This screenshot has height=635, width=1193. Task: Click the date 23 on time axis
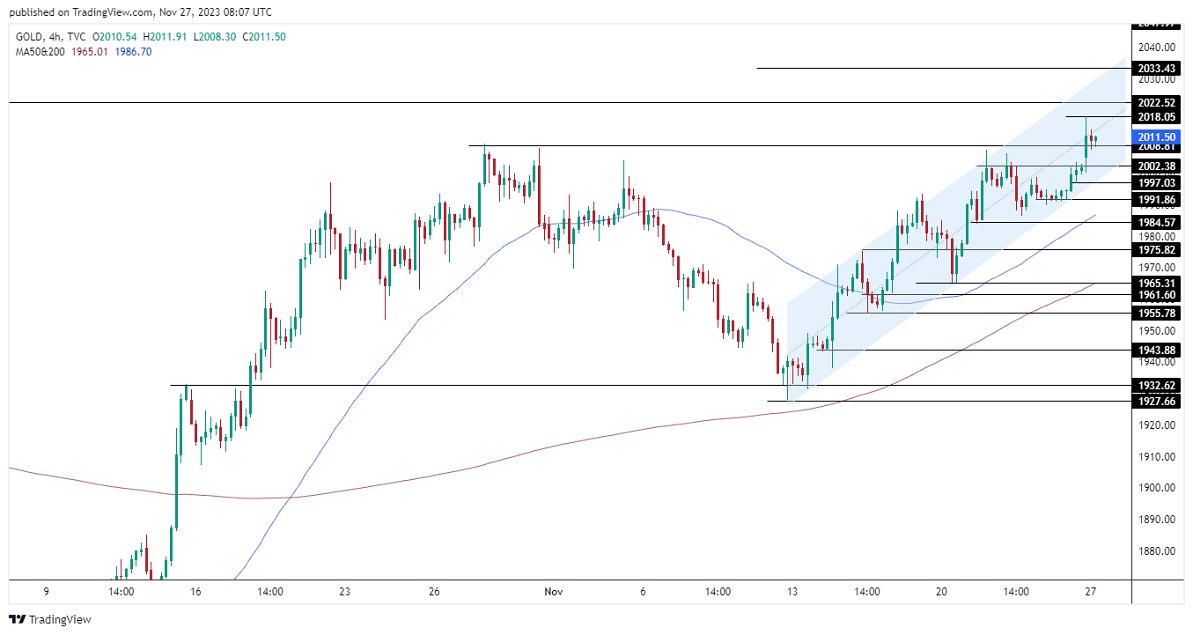[345, 592]
